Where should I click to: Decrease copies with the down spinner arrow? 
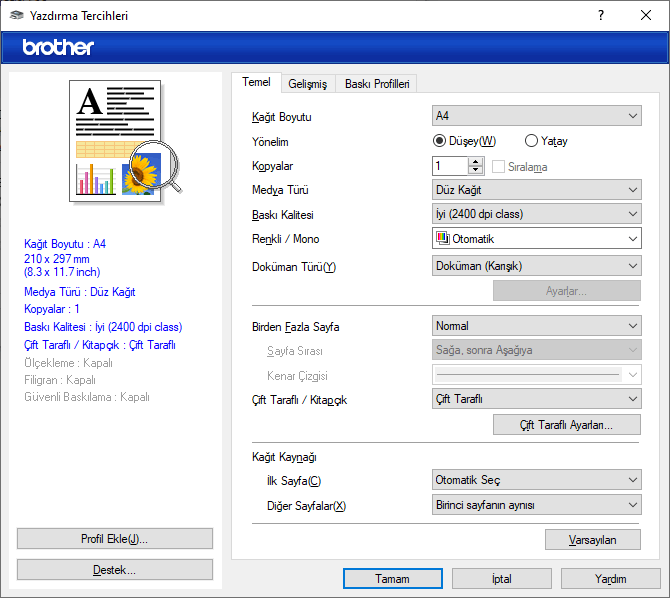(475, 171)
